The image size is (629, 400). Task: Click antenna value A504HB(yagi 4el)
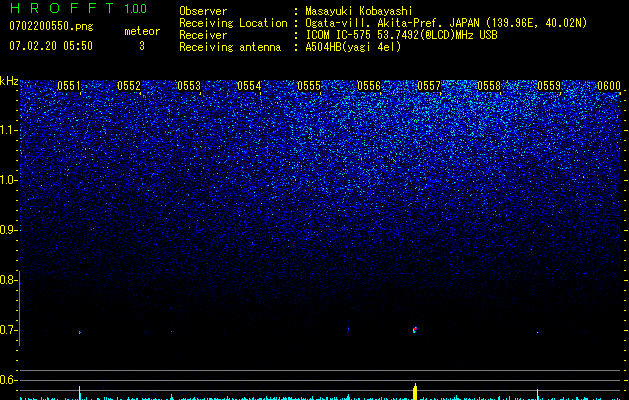(x=353, y=47)
